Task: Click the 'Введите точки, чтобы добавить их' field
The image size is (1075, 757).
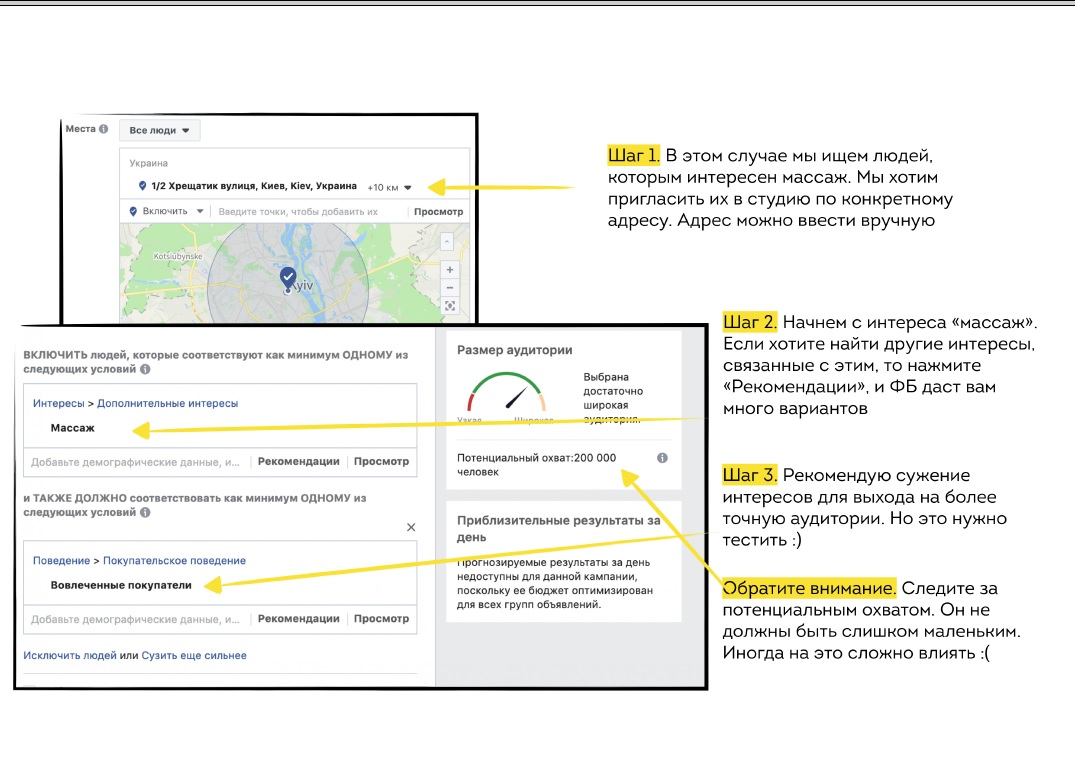Action: [298, 212]
